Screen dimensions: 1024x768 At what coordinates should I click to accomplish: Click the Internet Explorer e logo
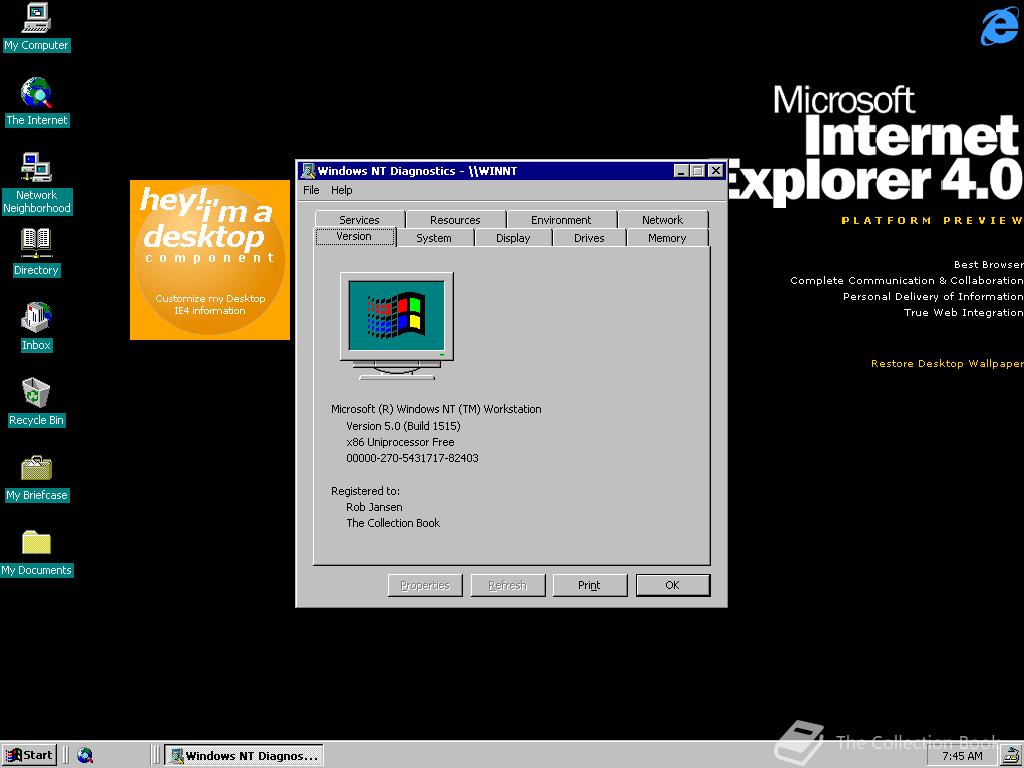(x=999, y=26)
